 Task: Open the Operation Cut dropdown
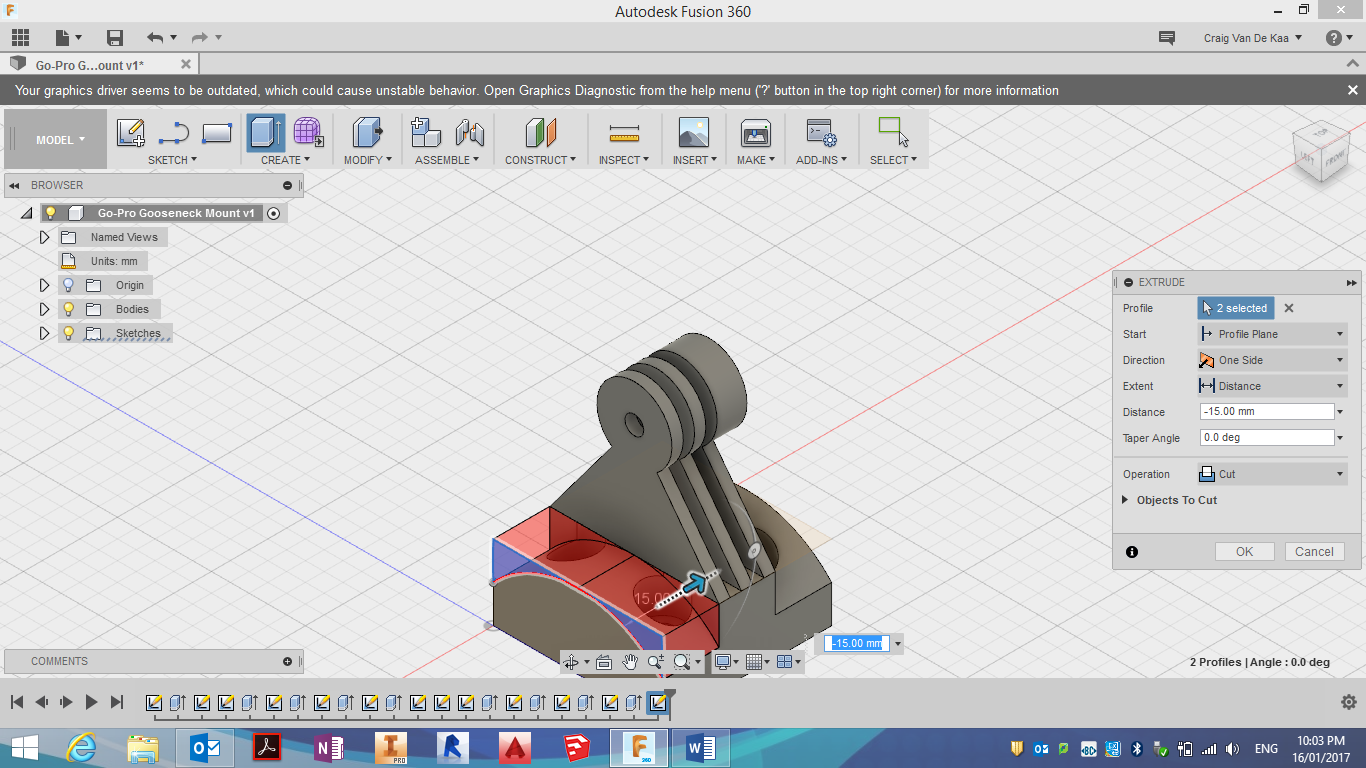1272,474
